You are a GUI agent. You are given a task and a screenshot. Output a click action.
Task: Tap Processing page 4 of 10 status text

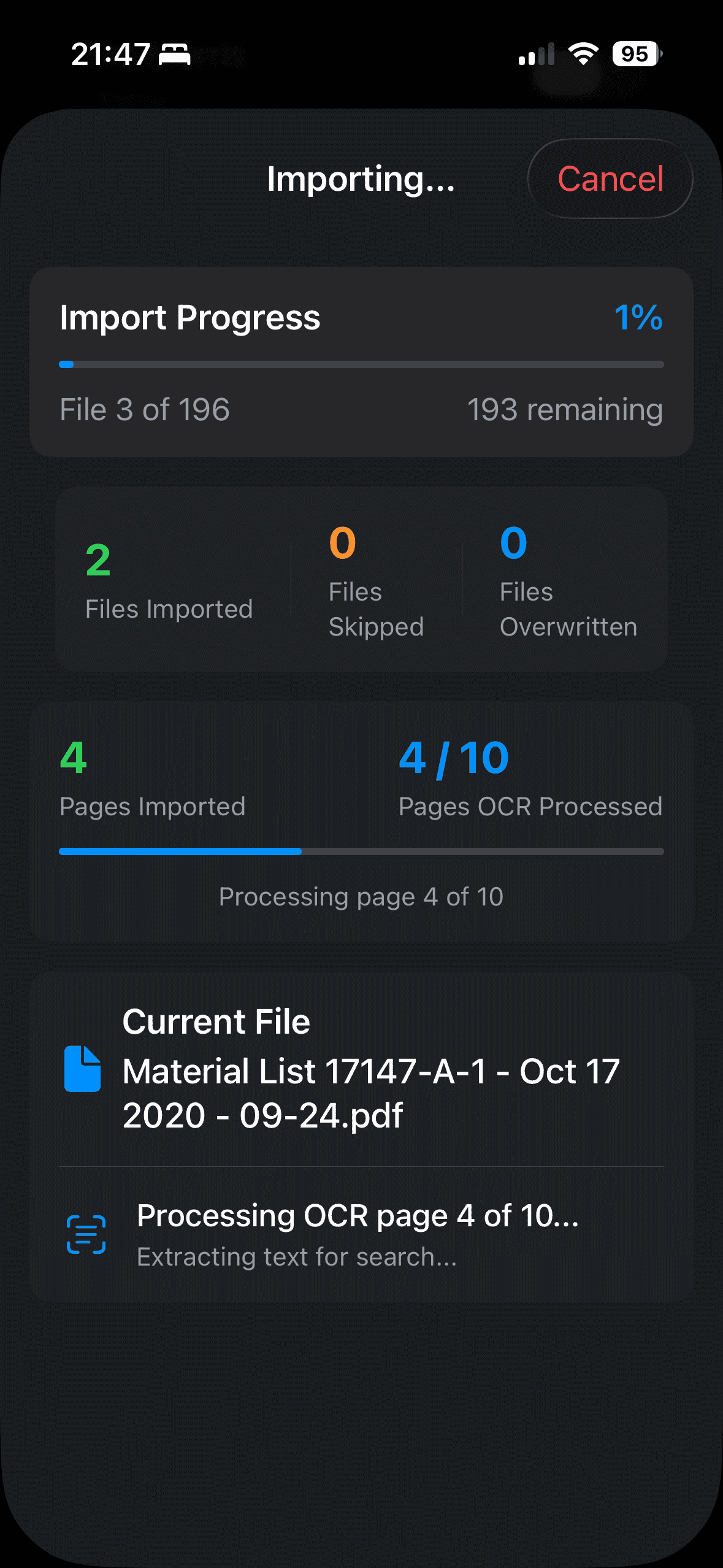point(361,896)
